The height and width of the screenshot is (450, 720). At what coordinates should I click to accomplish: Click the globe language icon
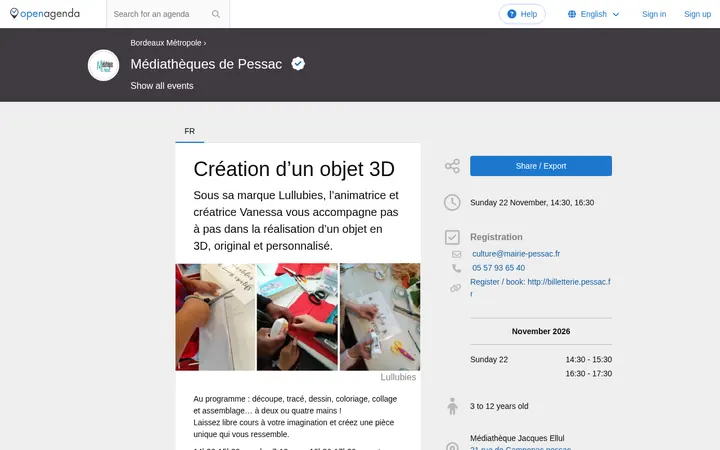[x=572, y=14]
